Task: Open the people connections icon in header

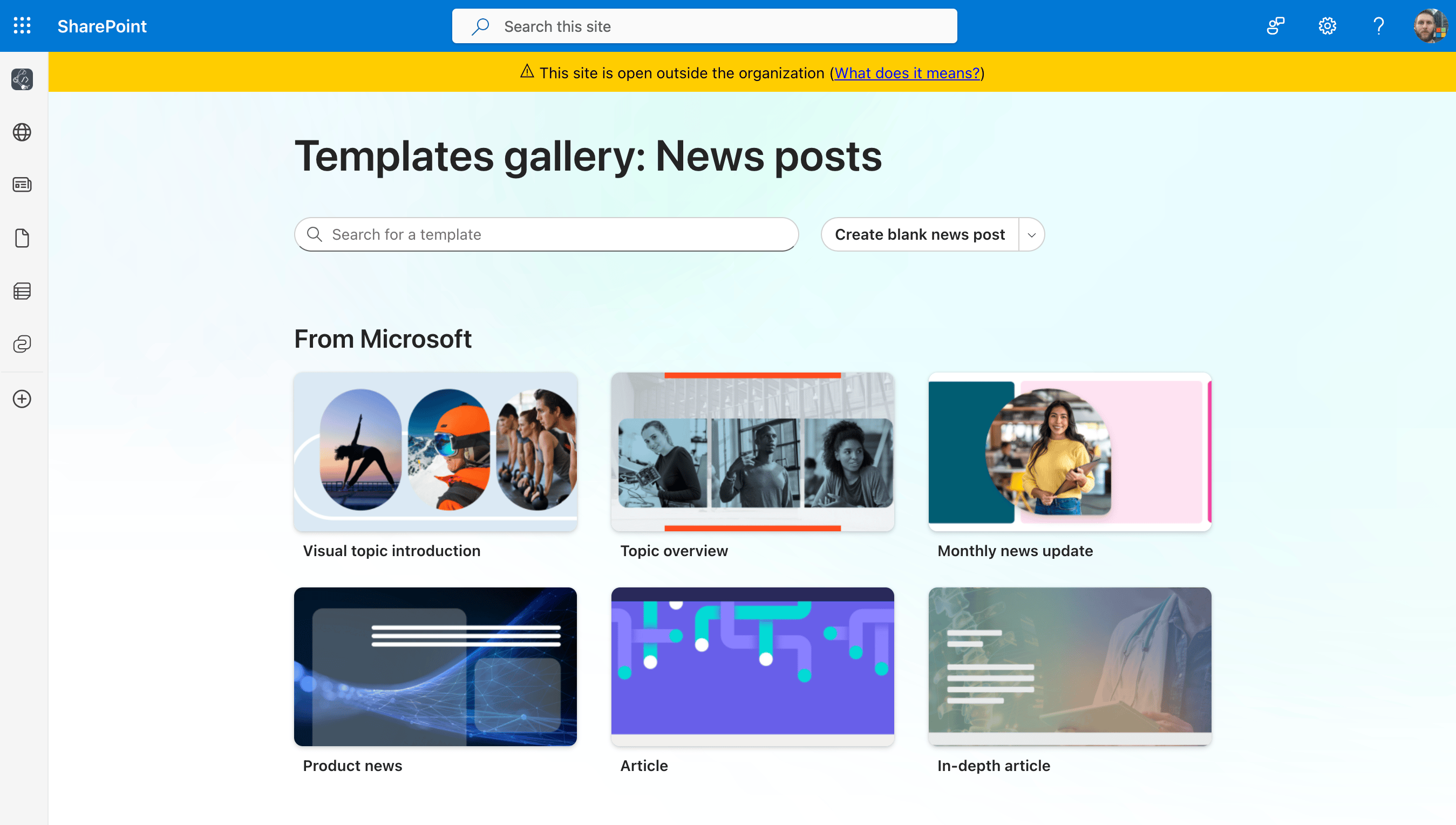Action: click(x=1276, y=25)
